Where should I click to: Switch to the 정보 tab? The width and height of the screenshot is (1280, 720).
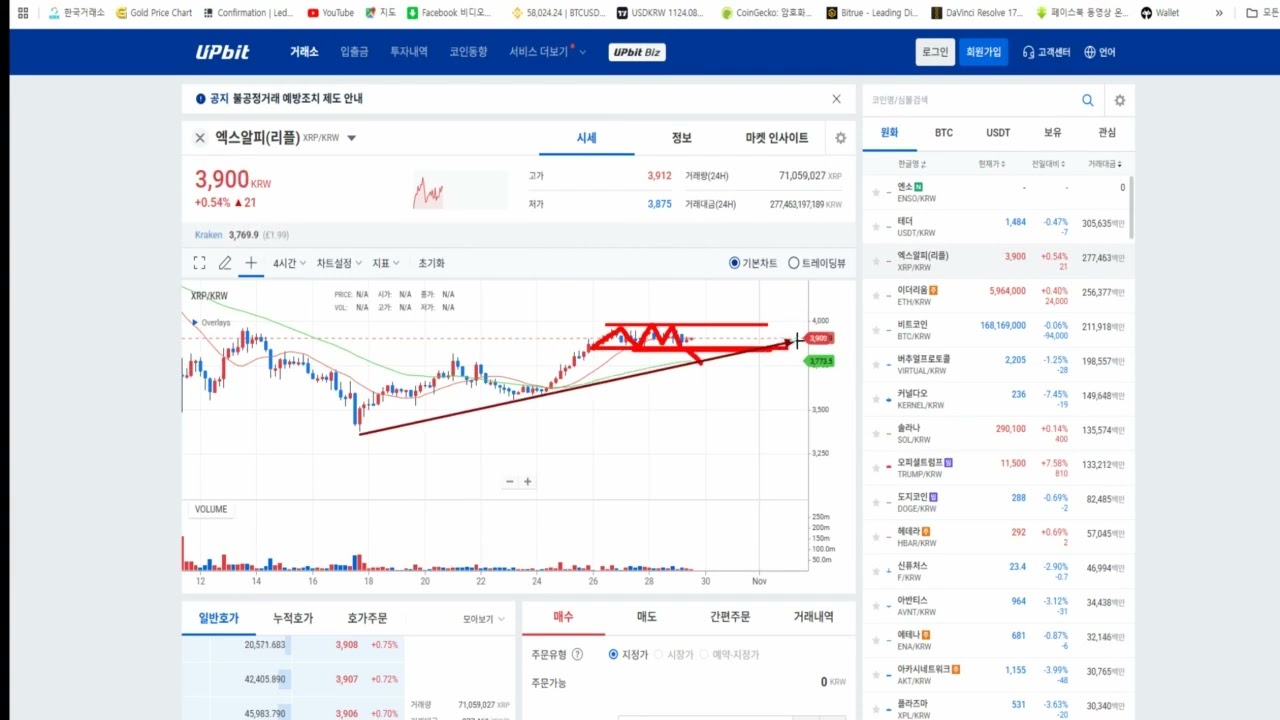click(x=682, y=138)
